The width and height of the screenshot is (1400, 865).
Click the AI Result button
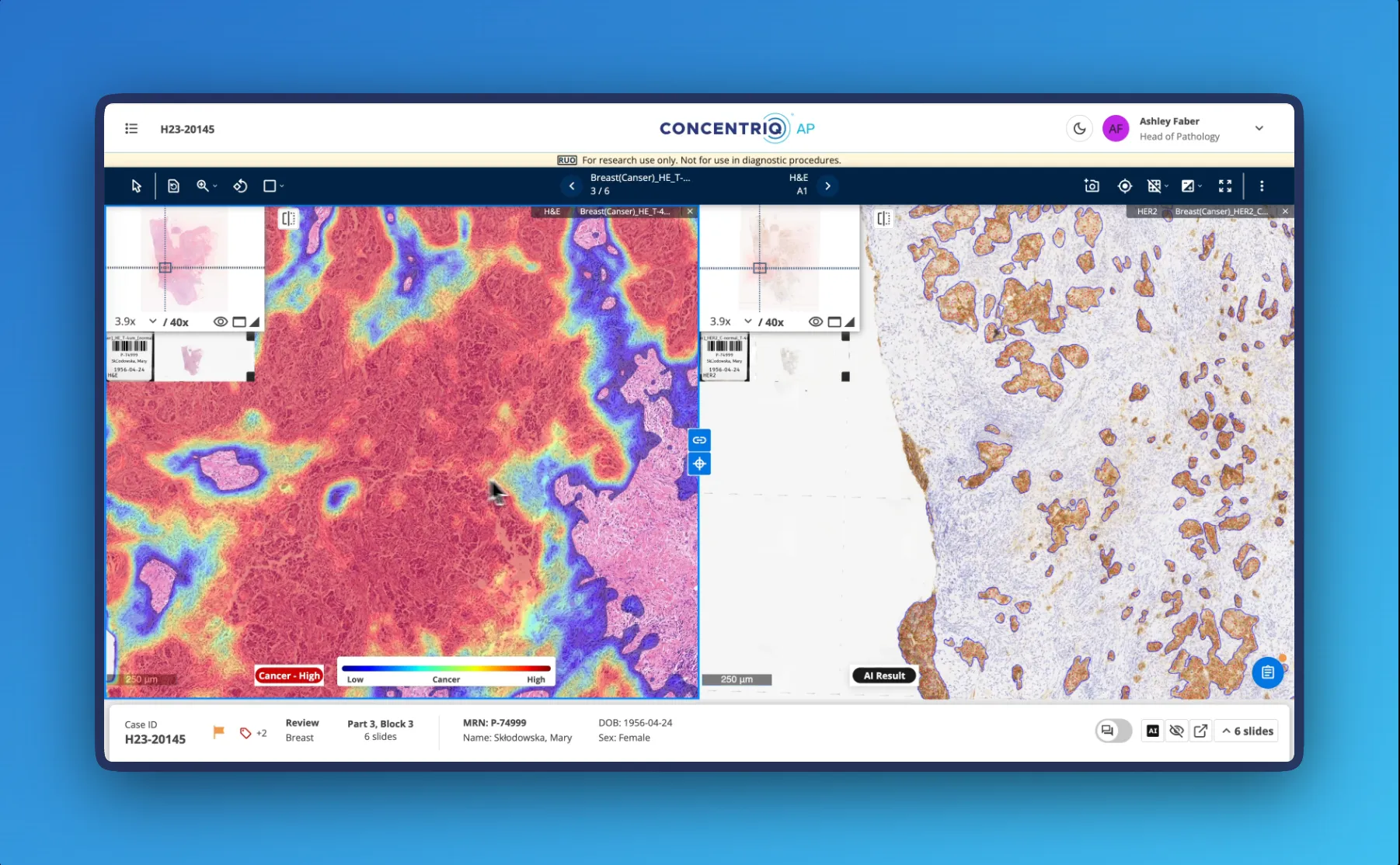(884, 676)
